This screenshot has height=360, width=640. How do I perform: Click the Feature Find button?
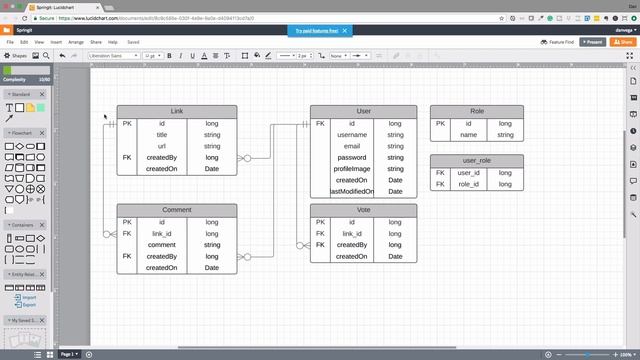[x=557, y=42]
